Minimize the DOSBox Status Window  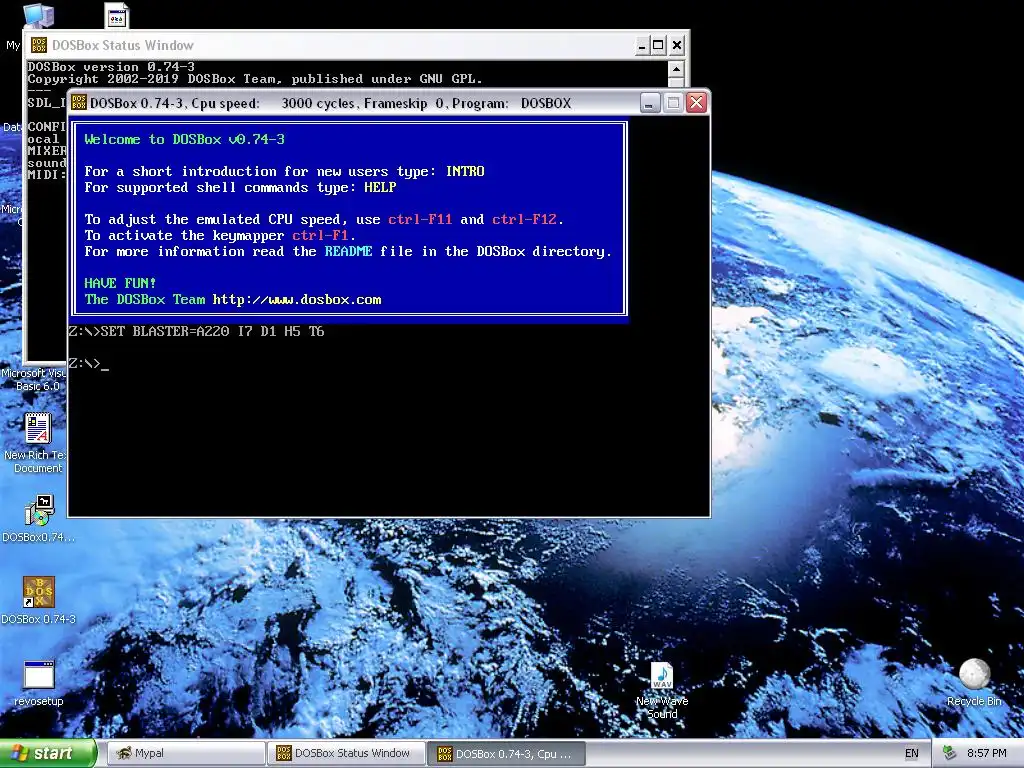642,45
